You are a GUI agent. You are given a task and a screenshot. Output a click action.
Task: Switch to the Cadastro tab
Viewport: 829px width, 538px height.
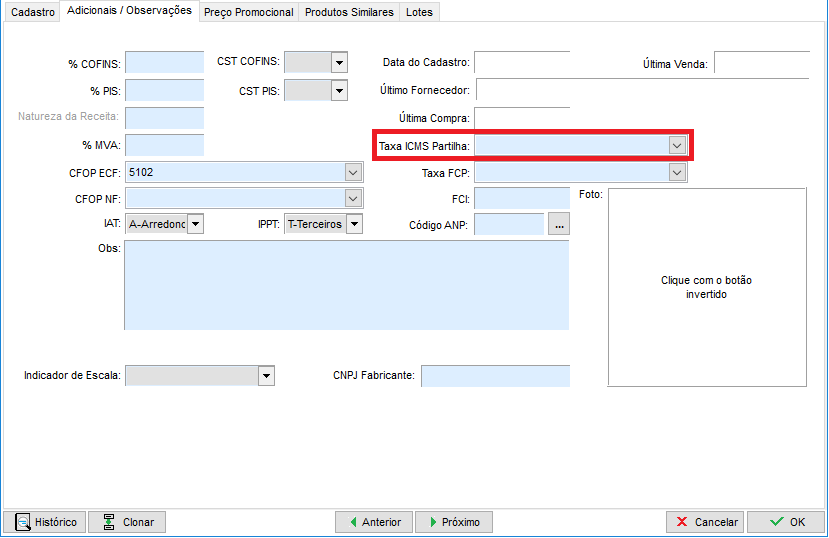(x=32, y=12)
